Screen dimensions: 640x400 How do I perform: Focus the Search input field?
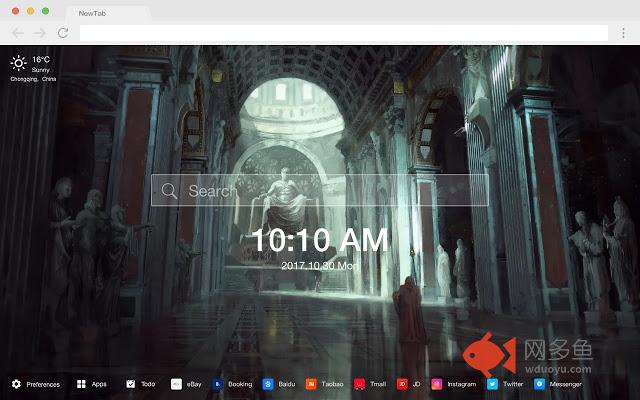[320, 190]
